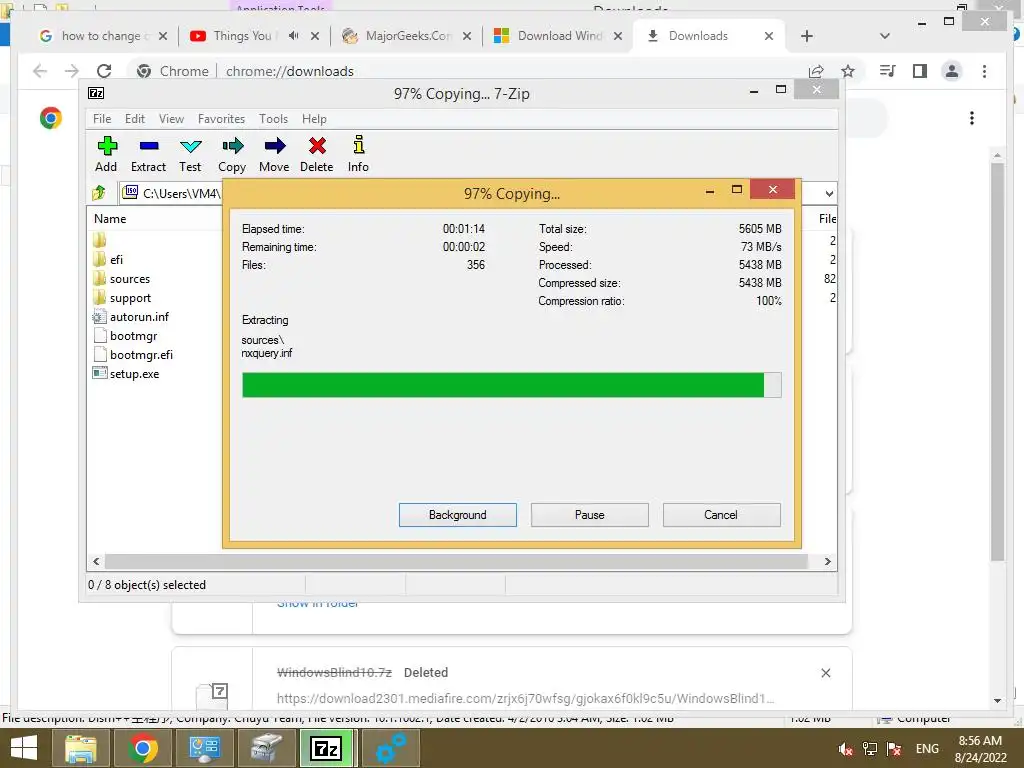Switch to the MajorGeeks.Com tab

405,36
